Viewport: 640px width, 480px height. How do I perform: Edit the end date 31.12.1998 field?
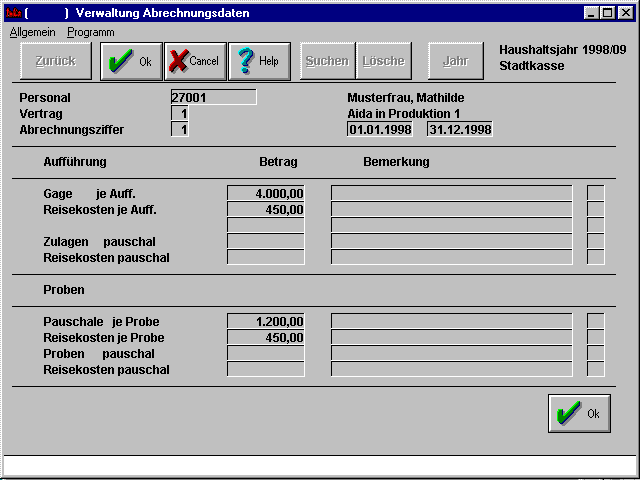459,130
